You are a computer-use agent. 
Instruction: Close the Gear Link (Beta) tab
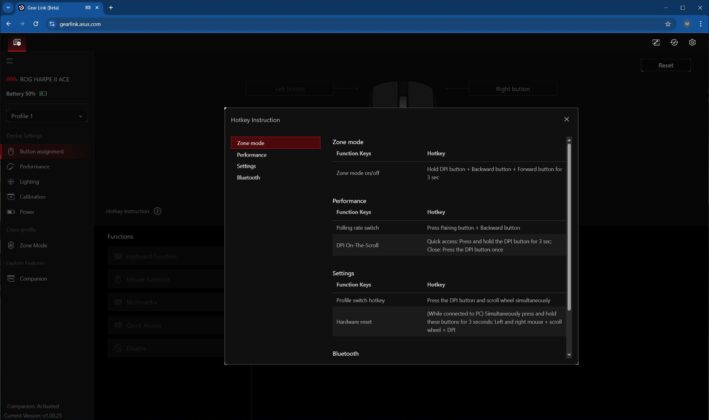coord(97,8)
